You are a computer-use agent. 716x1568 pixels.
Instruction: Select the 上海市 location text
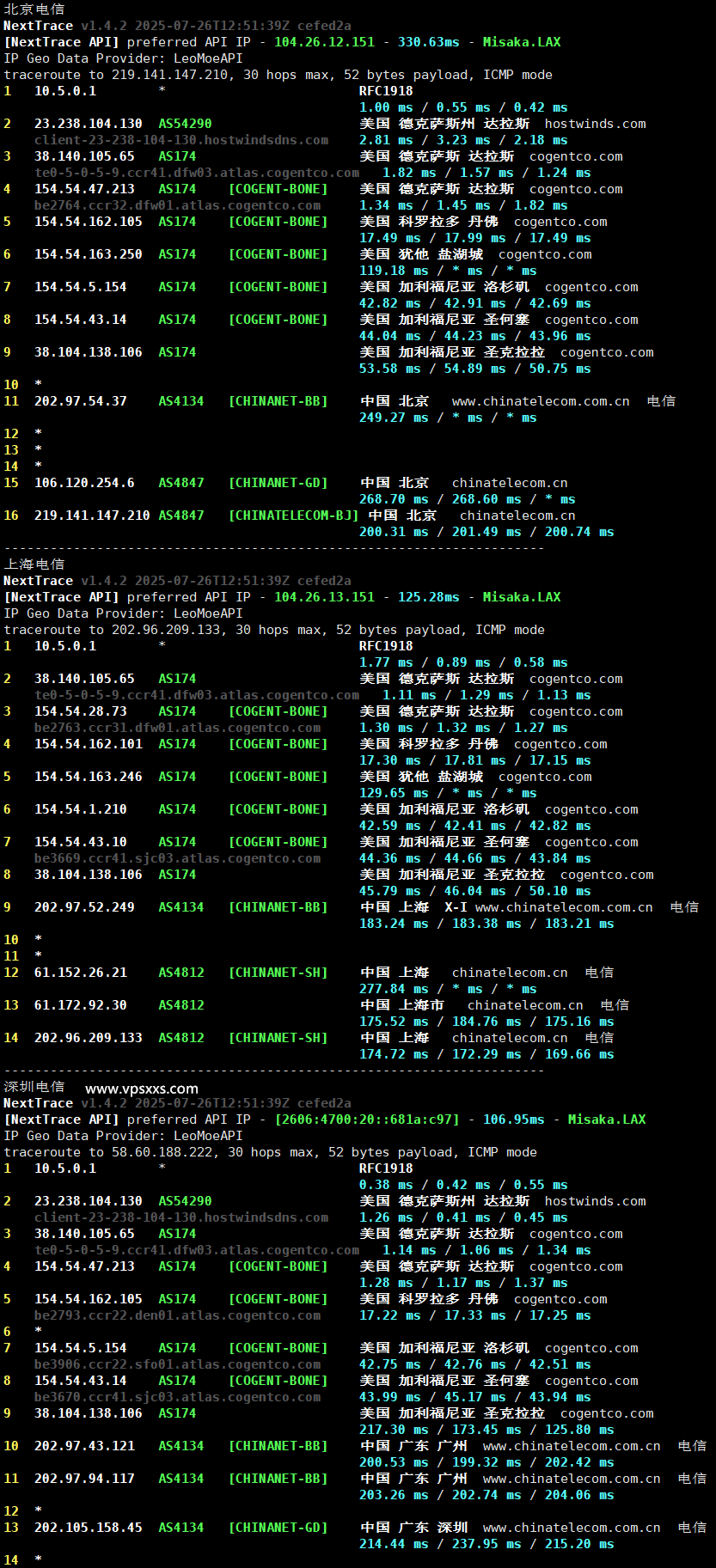[421, 1005]
